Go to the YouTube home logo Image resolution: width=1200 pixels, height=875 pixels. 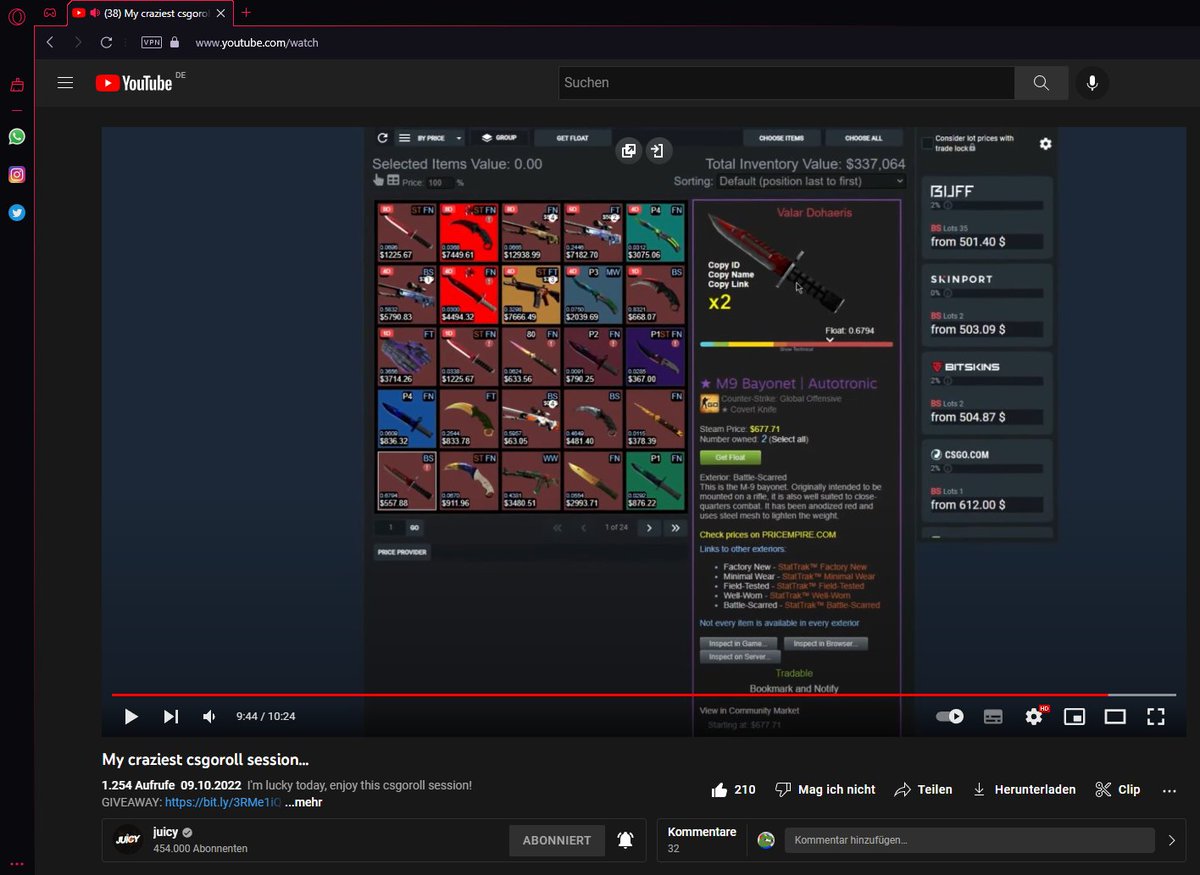pos(134,83)
